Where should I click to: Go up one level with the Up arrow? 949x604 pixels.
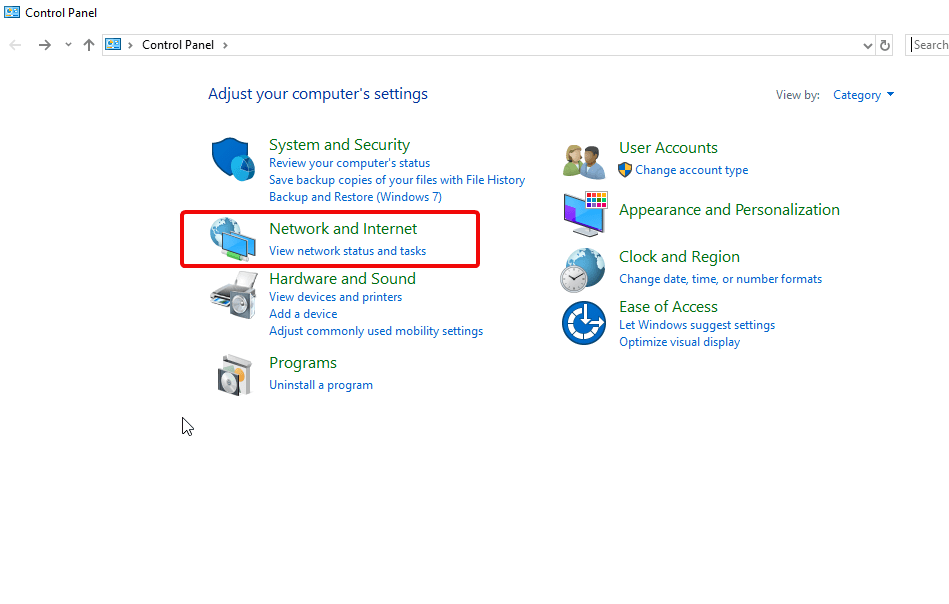click(89, 45)
